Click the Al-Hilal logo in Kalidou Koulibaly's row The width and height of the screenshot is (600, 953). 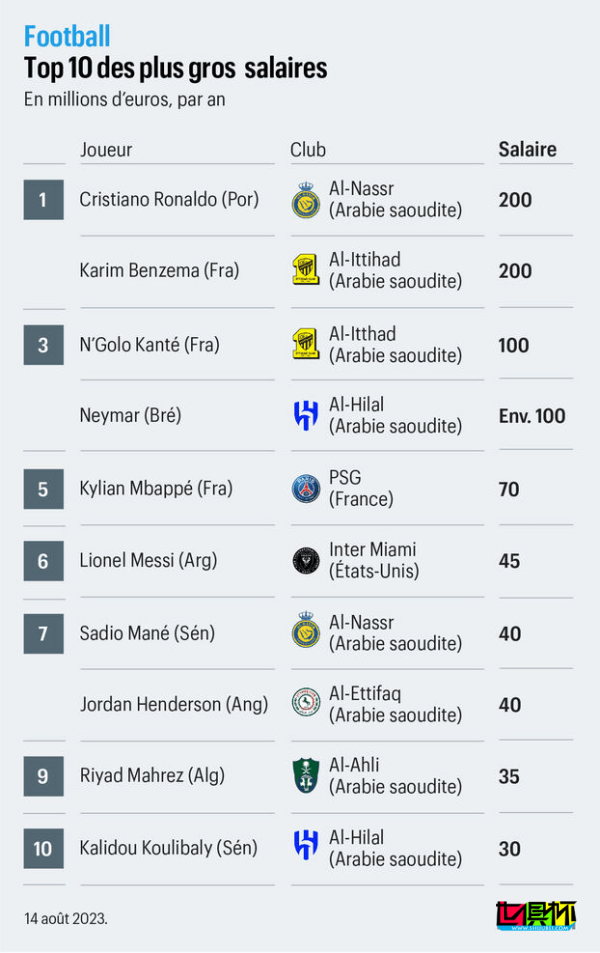coord(305,847)
